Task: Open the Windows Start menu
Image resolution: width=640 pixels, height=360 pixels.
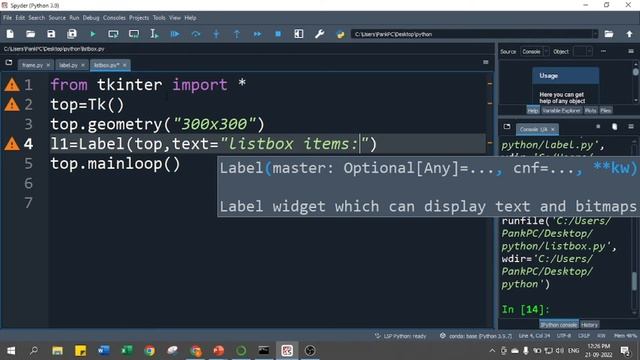Action: (x=11, y=351)
